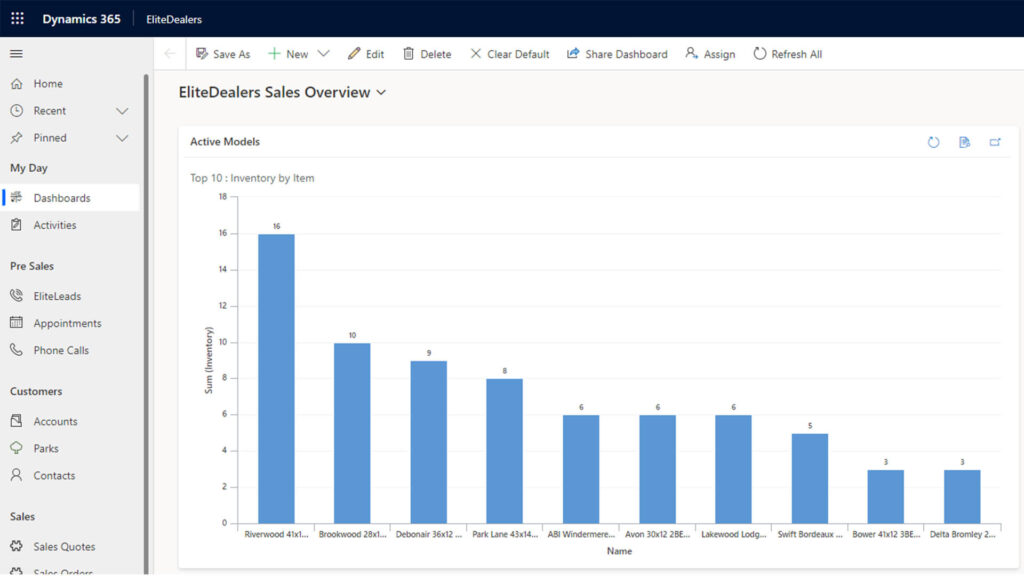Viewport: 1024px width, 576px height.
Task: Click the Pinned pin icon
Action: pyautogui.click(x=16, y=138)
